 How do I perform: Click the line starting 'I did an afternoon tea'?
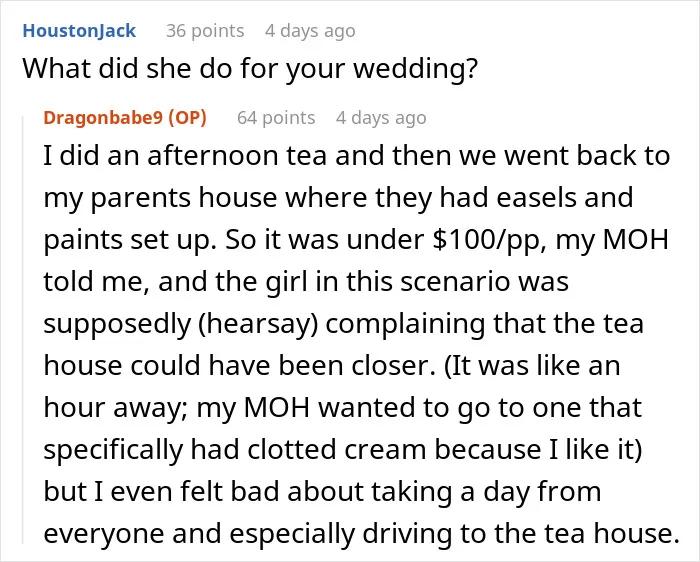pyautogui.click(x=357, y=155)
